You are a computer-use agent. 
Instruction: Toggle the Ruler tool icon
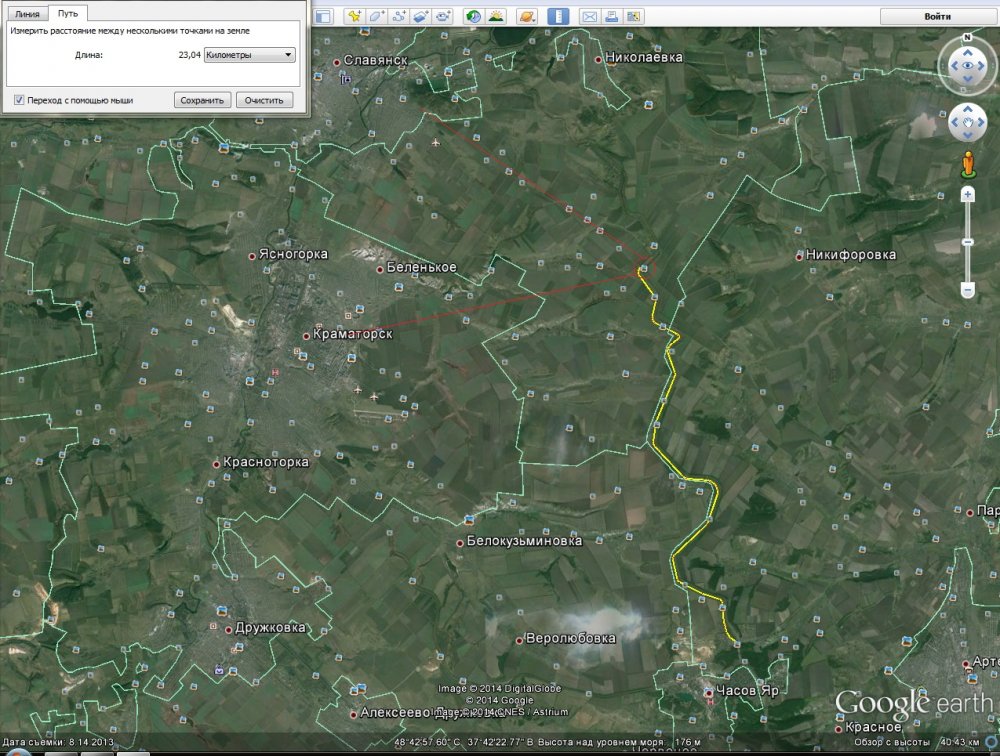pos(558,17)
